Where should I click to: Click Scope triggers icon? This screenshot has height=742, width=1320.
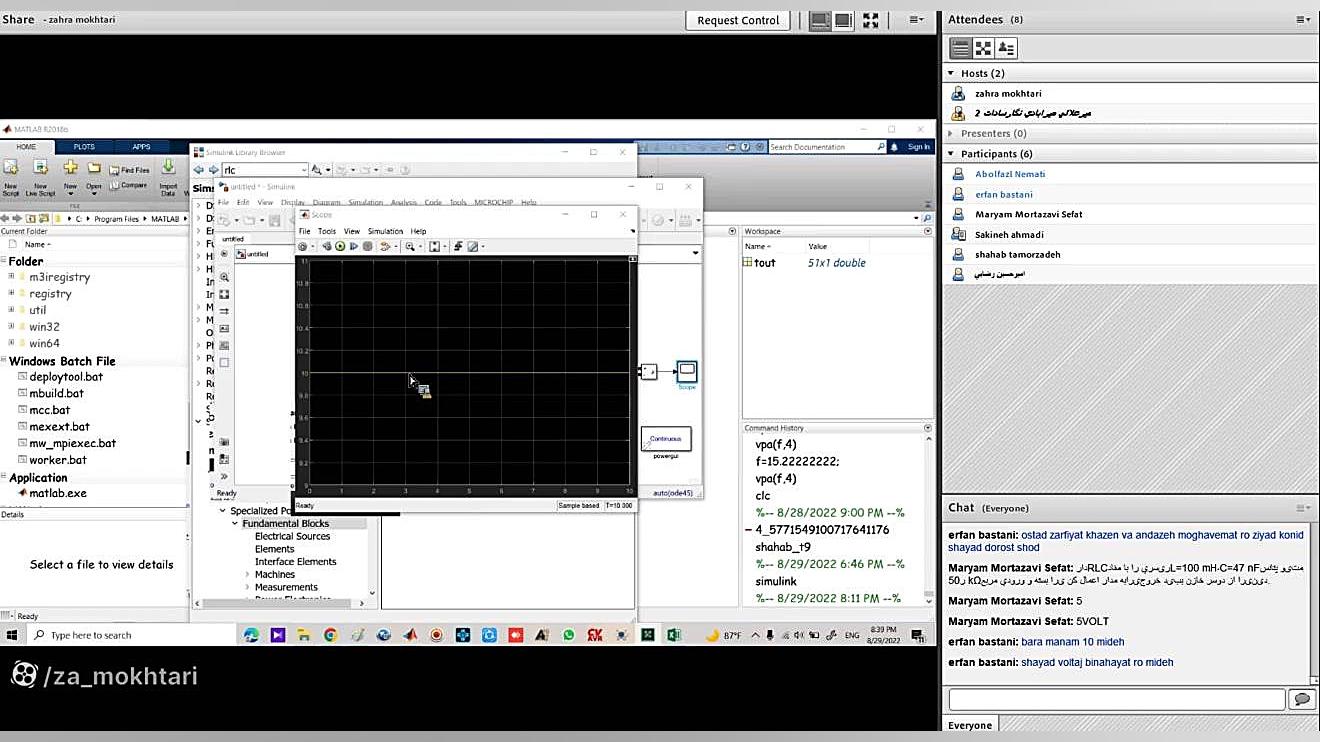pyautogui.click(x=459, y=246)
